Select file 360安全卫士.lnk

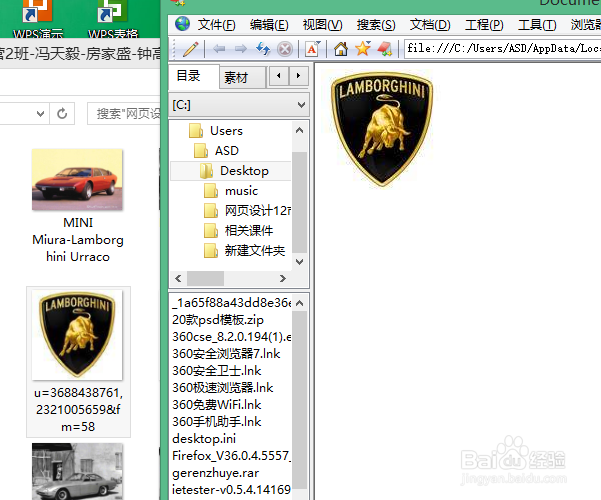(x=217, y=371)
